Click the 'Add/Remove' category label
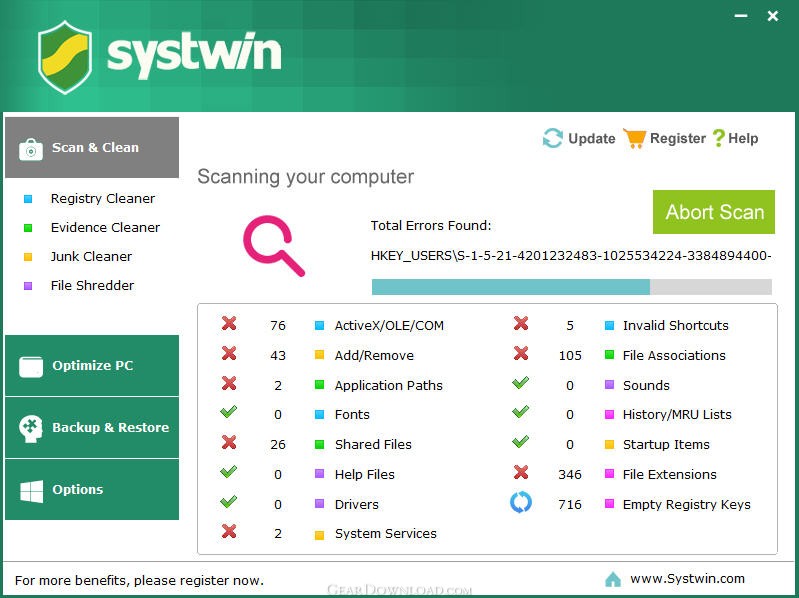Screen dimensions: 799x598 [x=374, y=356]
